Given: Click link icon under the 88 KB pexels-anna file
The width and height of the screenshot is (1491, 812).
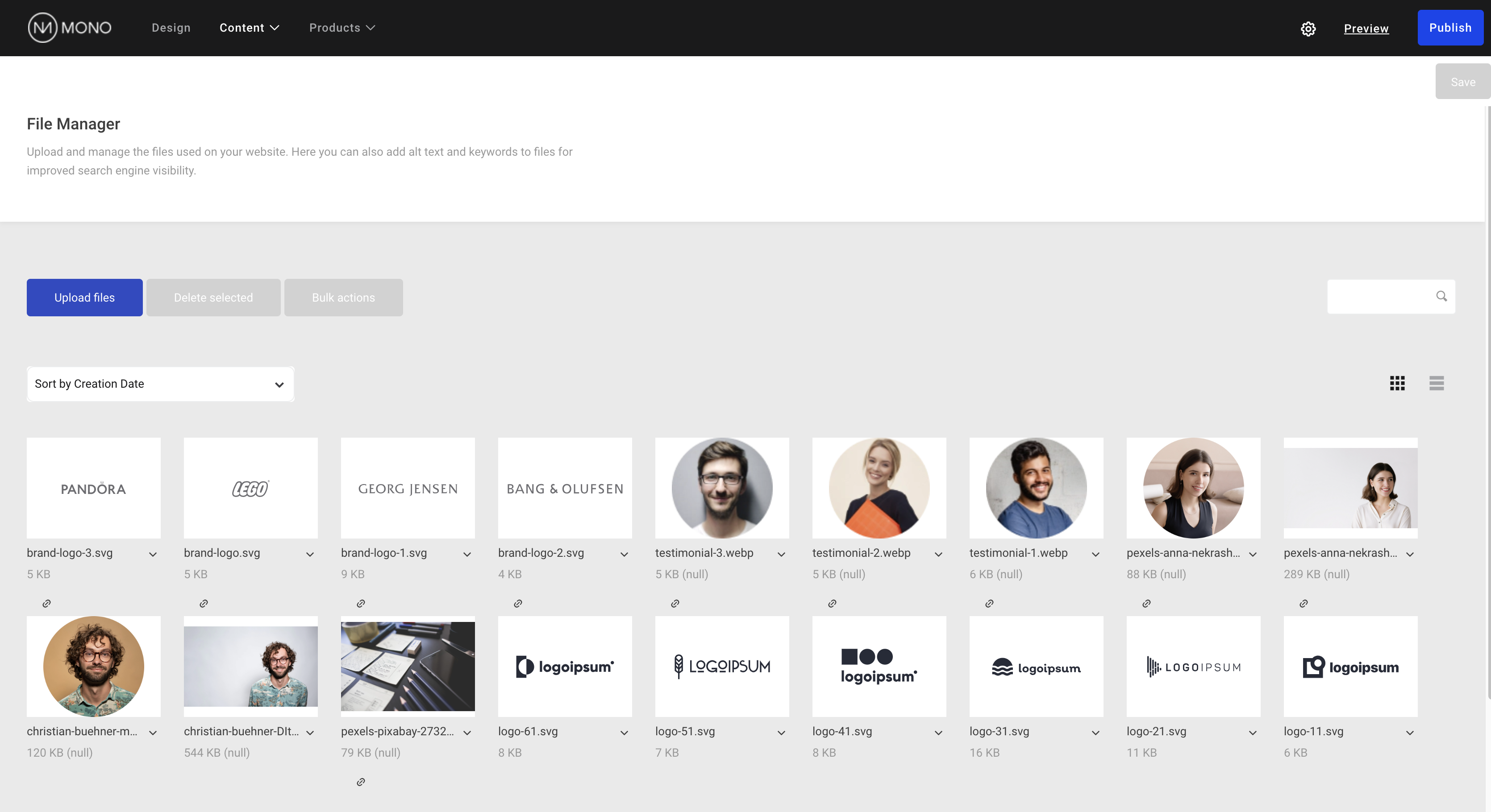Looking at the screenshot, I should [1147, 603].
